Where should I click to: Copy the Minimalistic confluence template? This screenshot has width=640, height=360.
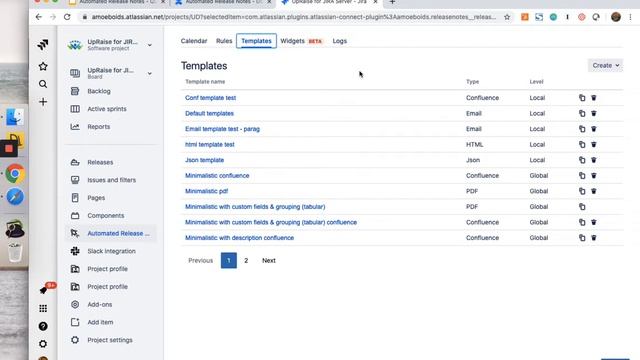[582, 176]
